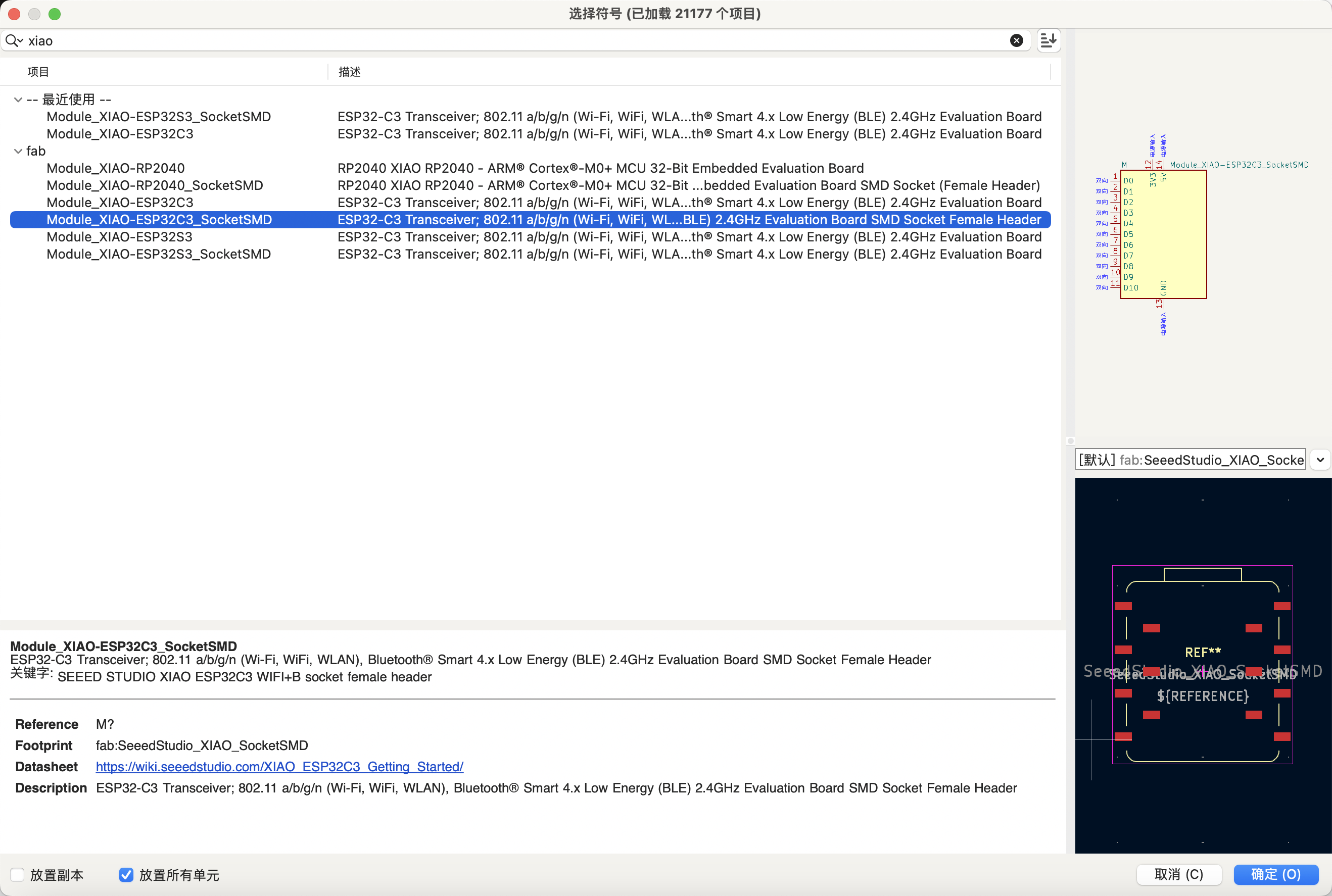Collapse the recently used group
The image size is (1332, 896).
(18, 99)
